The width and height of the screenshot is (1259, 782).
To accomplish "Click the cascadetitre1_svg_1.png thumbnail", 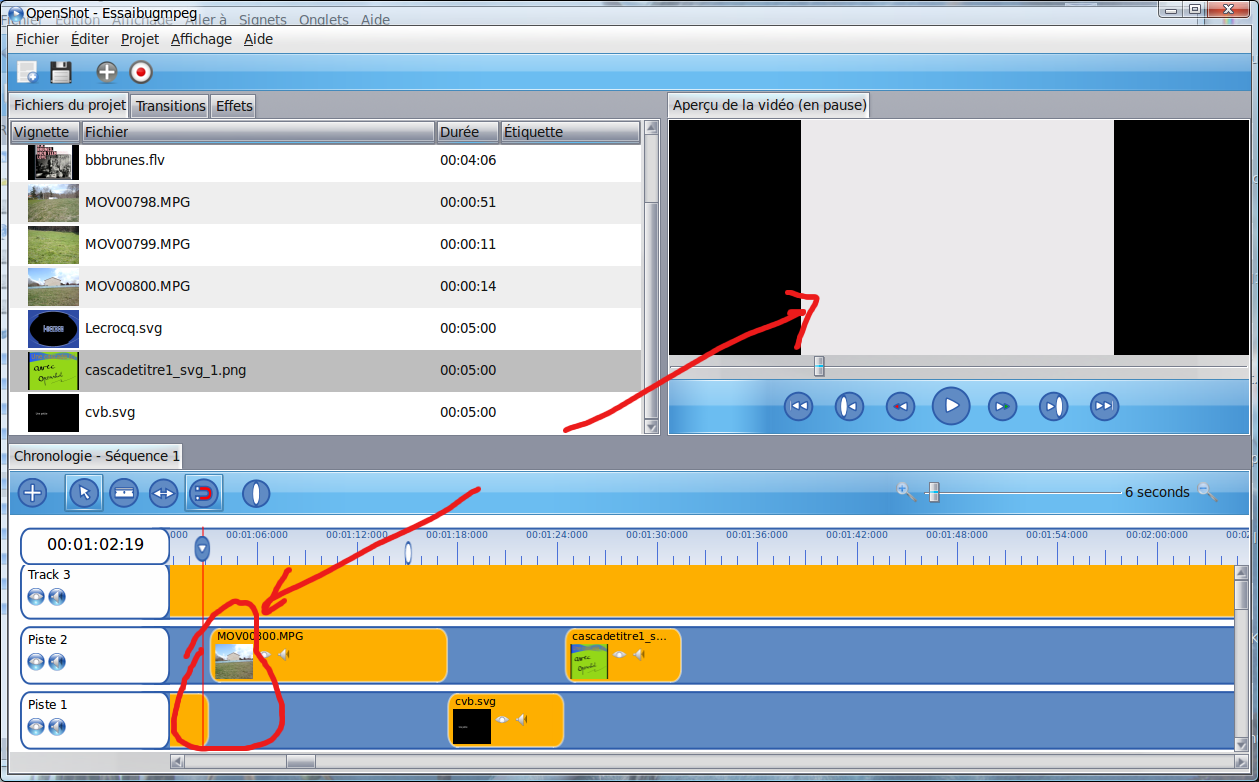I will (53, 370).
